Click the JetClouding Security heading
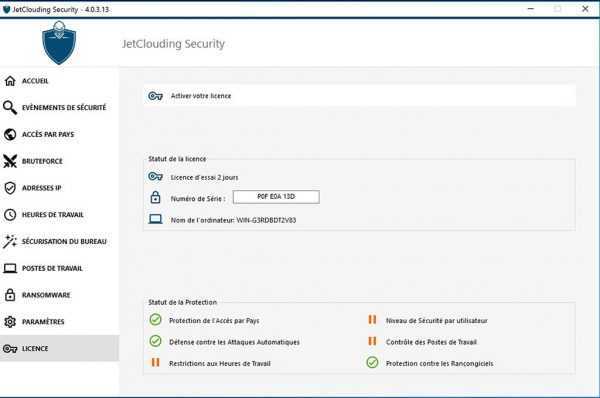600x398 pixels. (173, 44)
